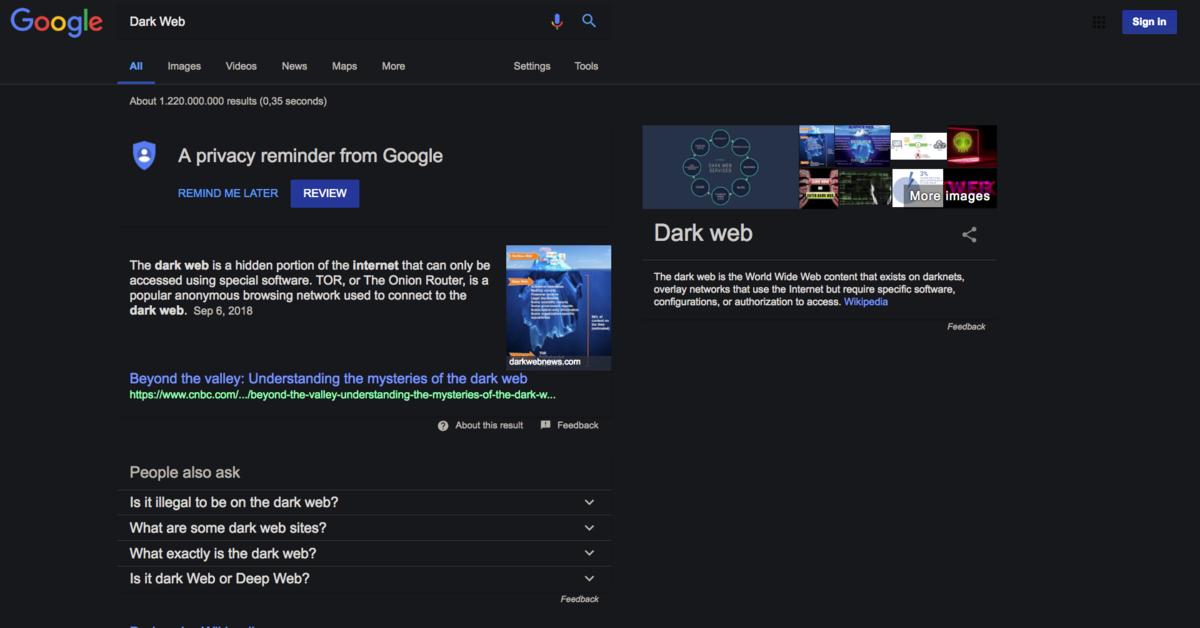Open the large Dark Web Services diagram image
The height and width of the screenshot is (628, 1200).
pos(720,167)
